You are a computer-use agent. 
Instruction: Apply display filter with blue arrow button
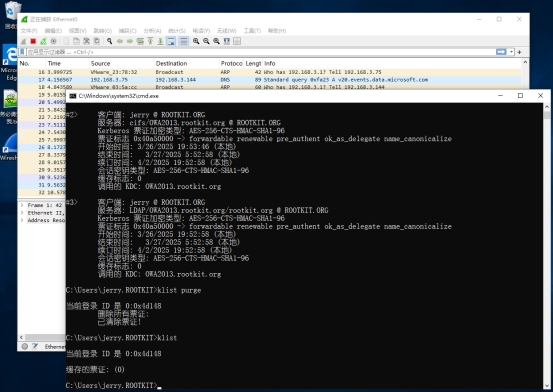coord(501,52)
